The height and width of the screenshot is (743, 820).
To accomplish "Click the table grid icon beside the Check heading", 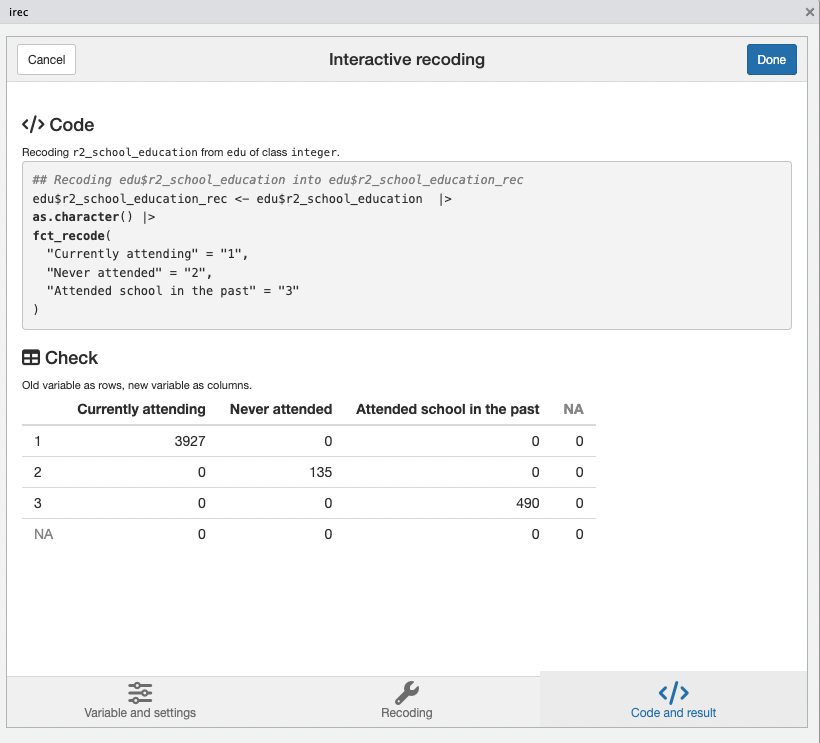I will [x=29, y=357].
